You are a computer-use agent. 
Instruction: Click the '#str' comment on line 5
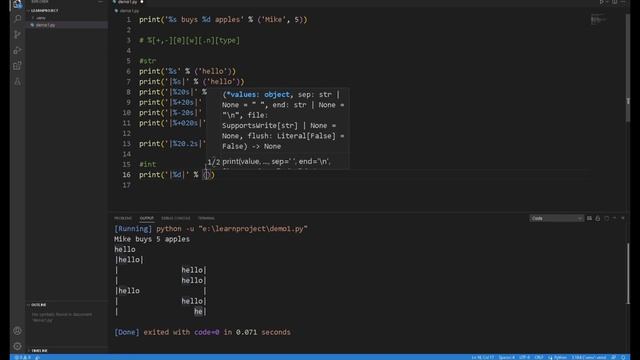pyautogui.click(x=147, y=61)
